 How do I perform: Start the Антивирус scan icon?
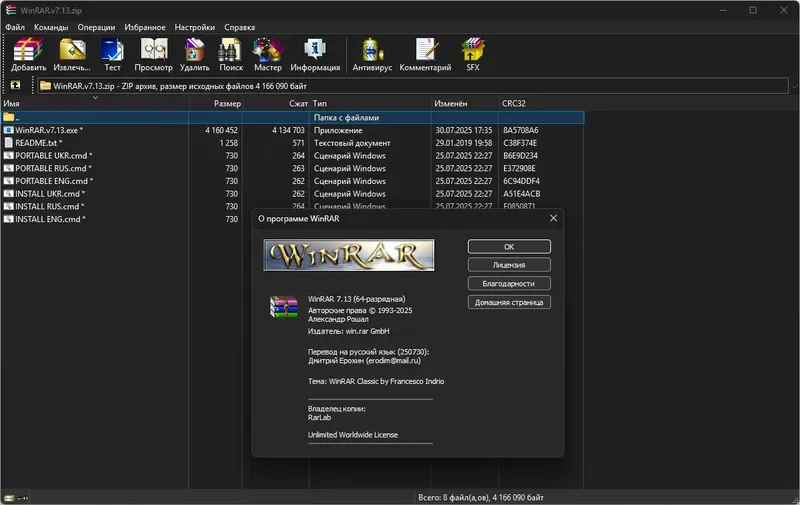click(372, 54)
